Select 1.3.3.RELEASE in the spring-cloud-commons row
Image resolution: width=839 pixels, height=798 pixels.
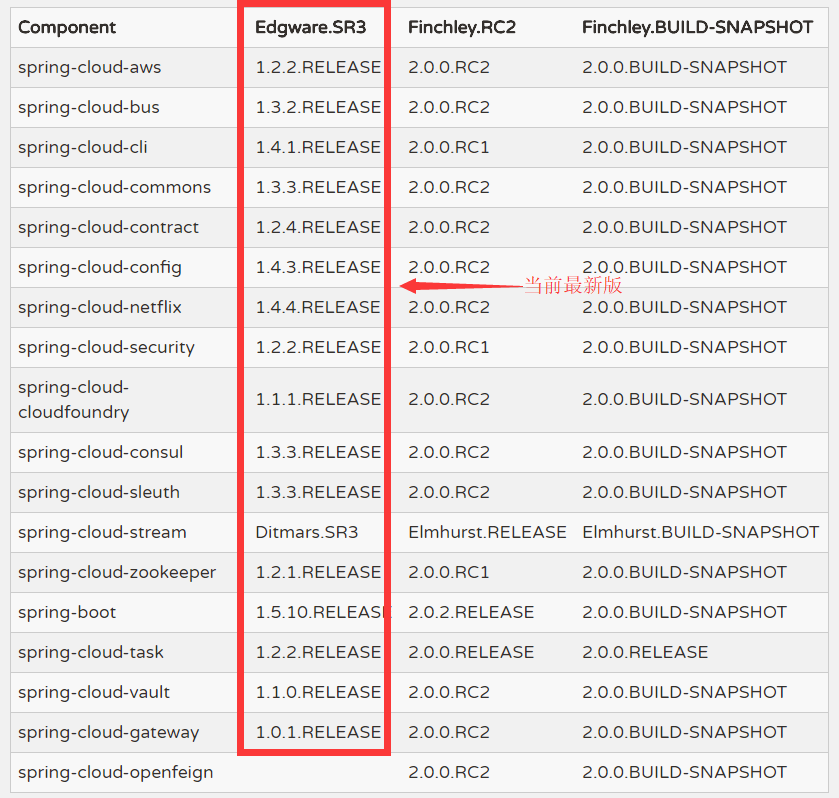[x=318, y=187]
